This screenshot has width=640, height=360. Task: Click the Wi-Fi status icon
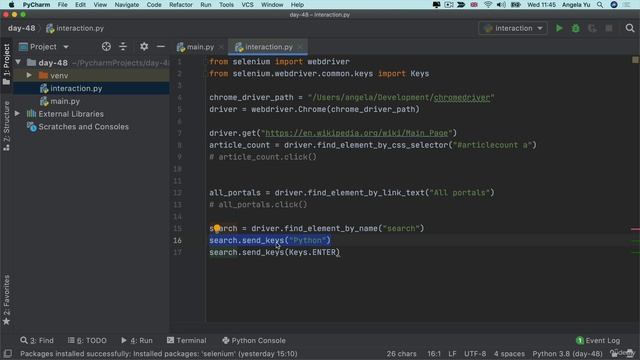tap(488, 4)
